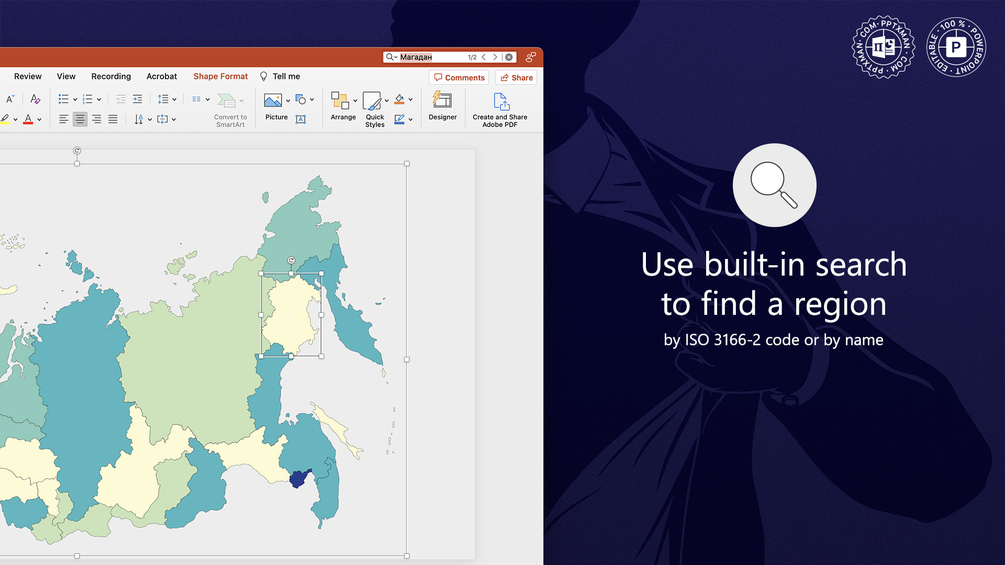Viewport: 1005px width, 565px height.
Task: Click the Share button
Action: 516,78
